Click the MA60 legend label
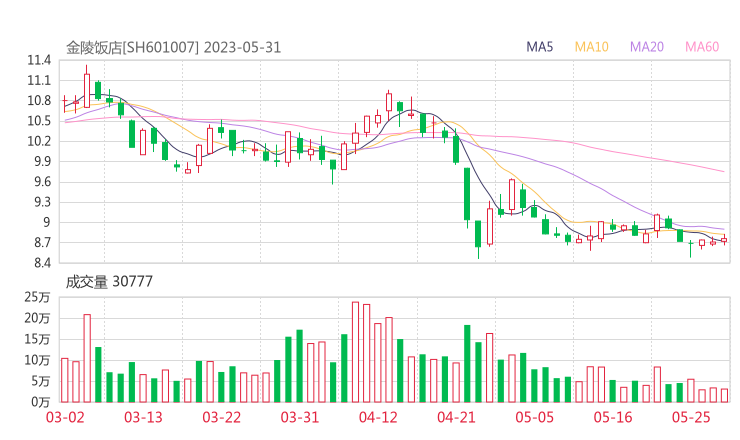Viewport: 740px width, 440px height. click(702, 47)
